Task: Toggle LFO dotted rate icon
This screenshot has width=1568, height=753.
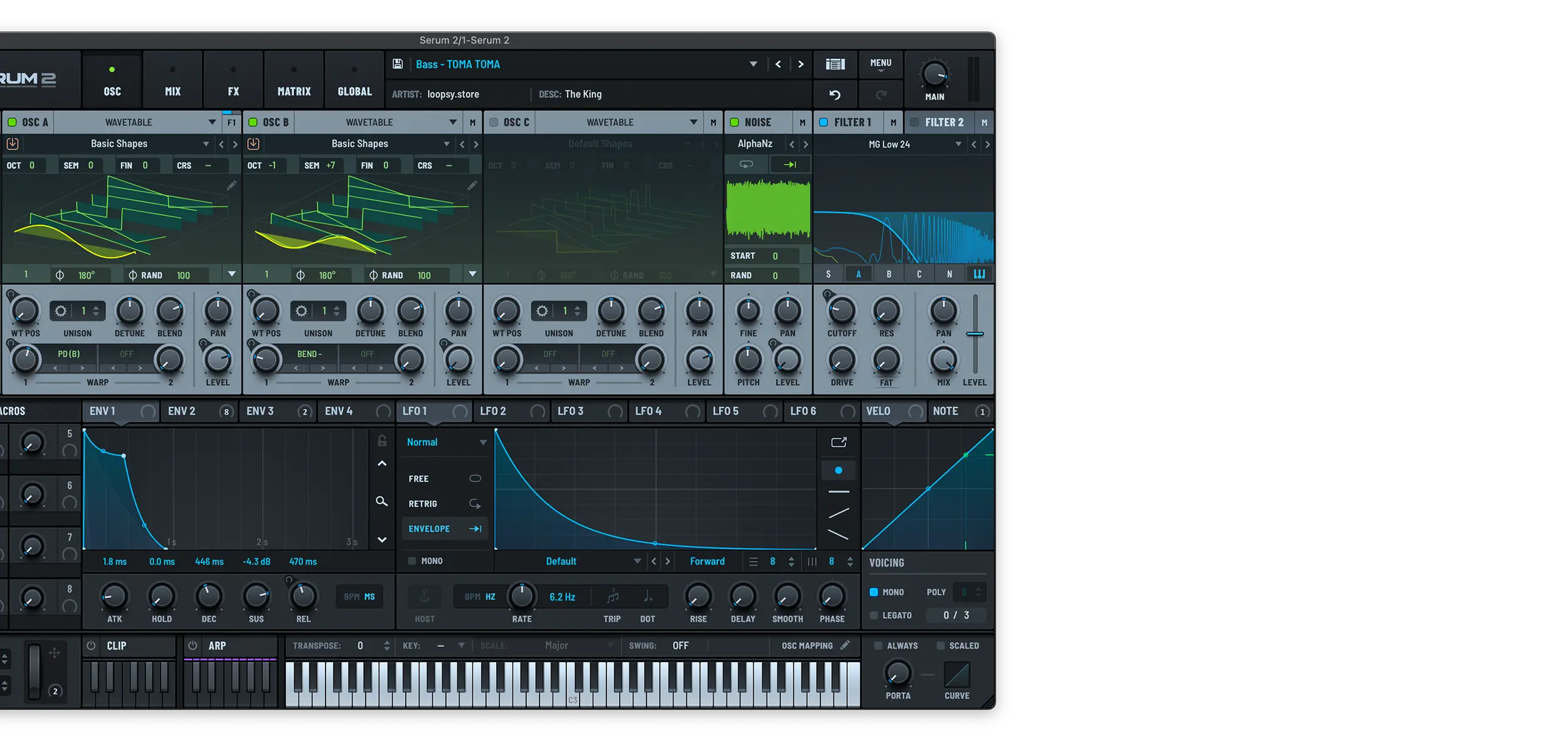Action: (648, 597)
